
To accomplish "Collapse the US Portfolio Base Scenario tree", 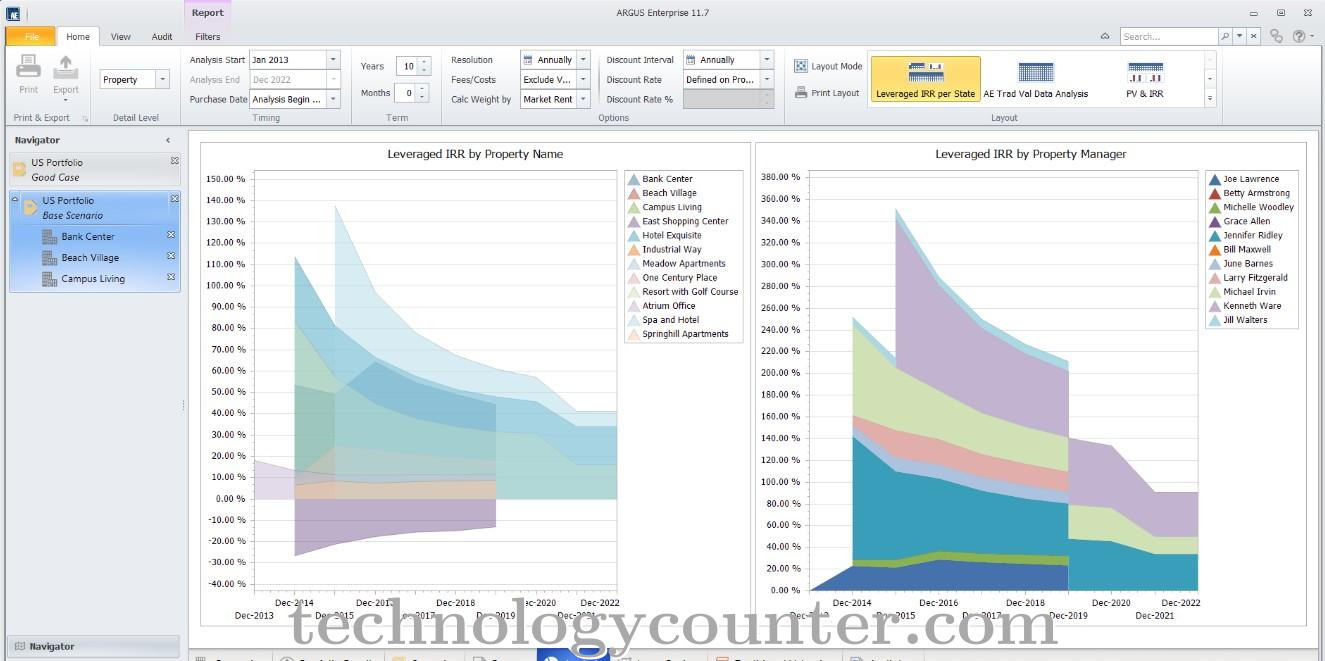I will pos(15,200).
